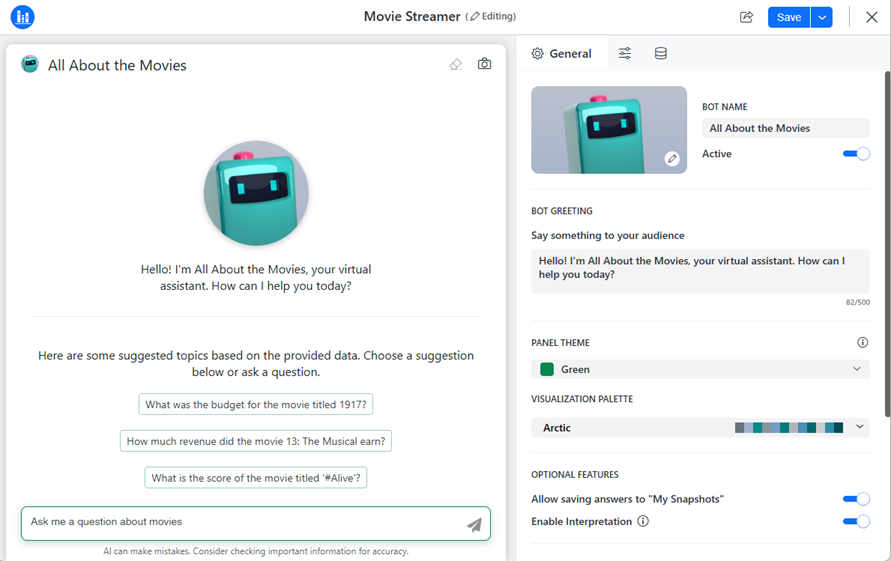Screen dimensions: 891x561
Task: Take a snapshot with the camera icon
Action: tap(484, 64)
